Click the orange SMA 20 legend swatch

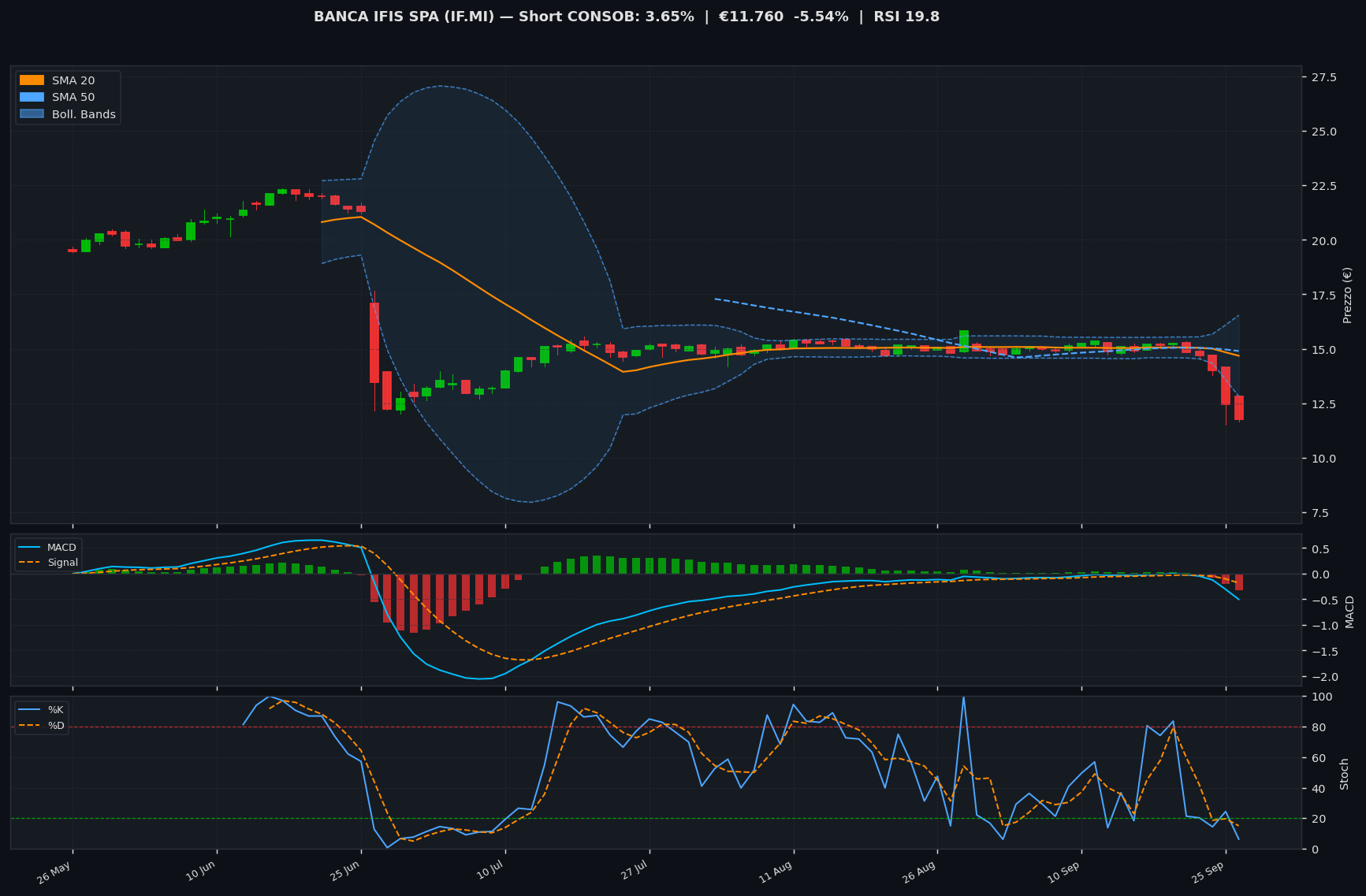tap(32, 80)
